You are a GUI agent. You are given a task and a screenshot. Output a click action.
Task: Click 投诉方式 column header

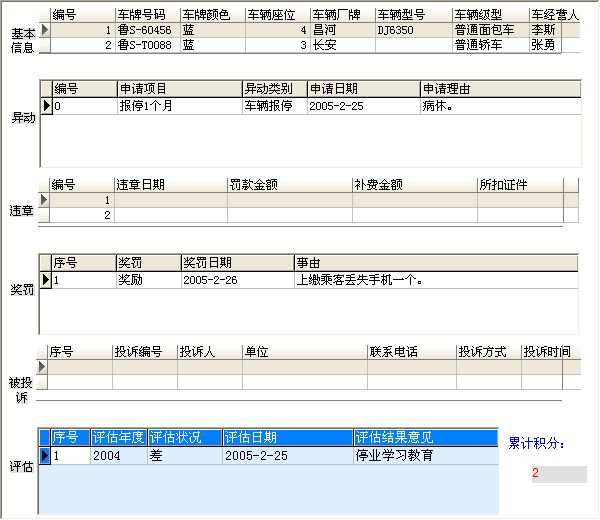point(489,352)
